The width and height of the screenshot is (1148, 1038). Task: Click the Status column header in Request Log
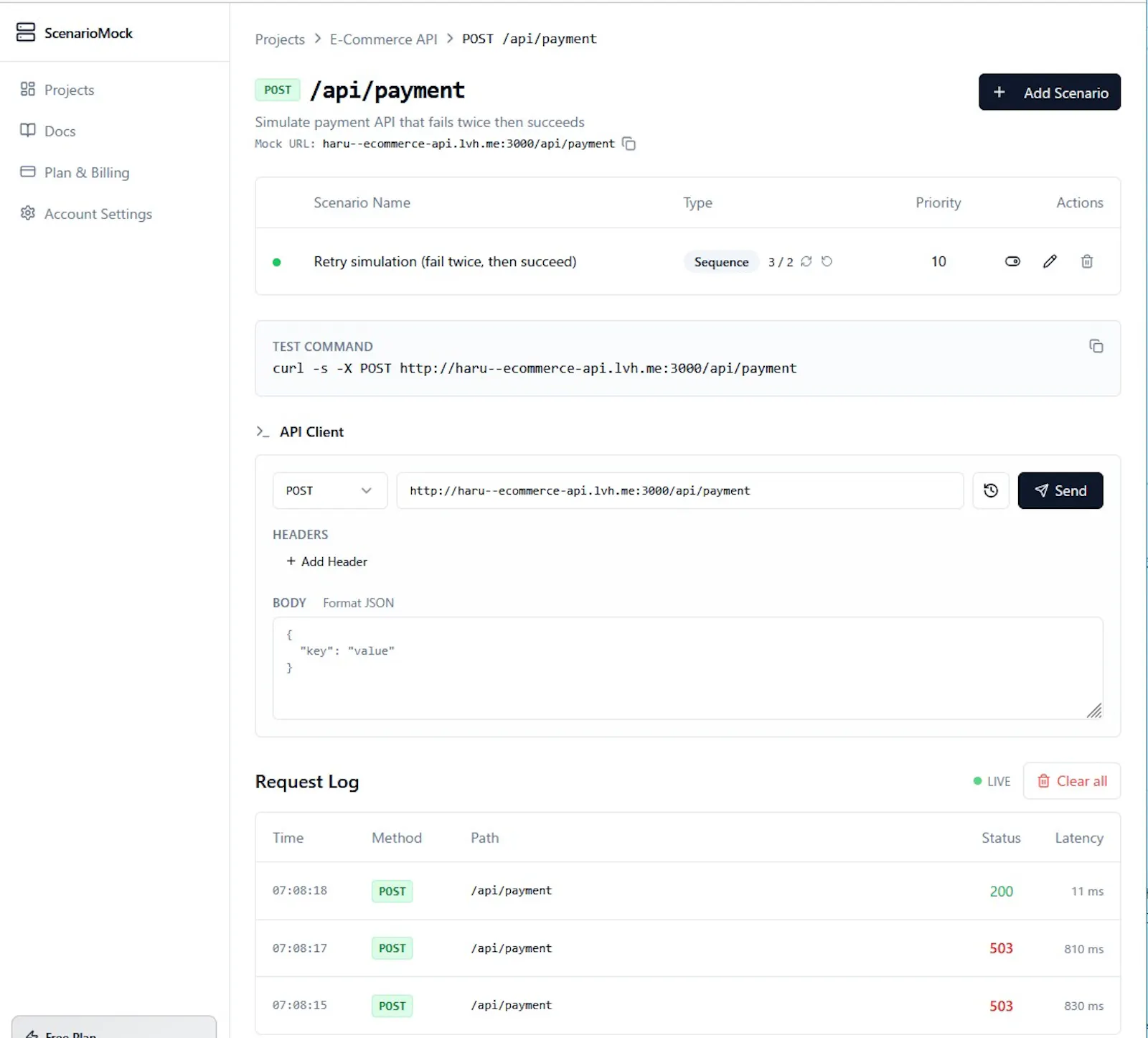click(x=1001, y=838)
